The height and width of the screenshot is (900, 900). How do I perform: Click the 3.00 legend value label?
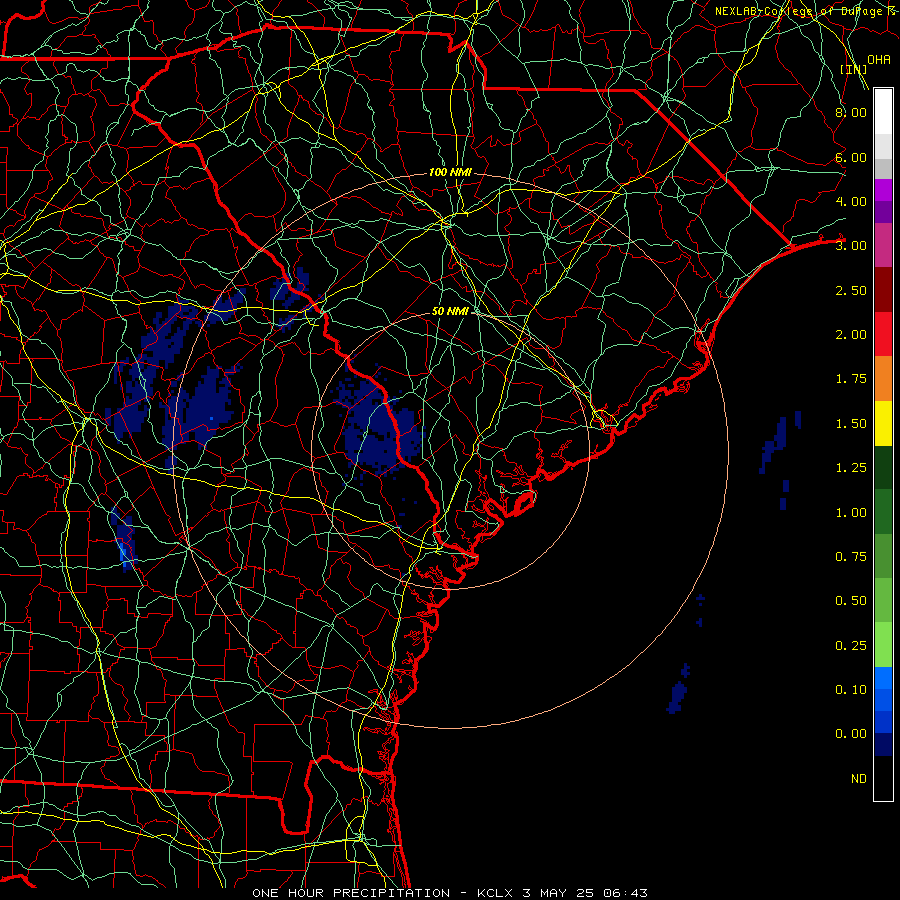(x=851, y=246)
